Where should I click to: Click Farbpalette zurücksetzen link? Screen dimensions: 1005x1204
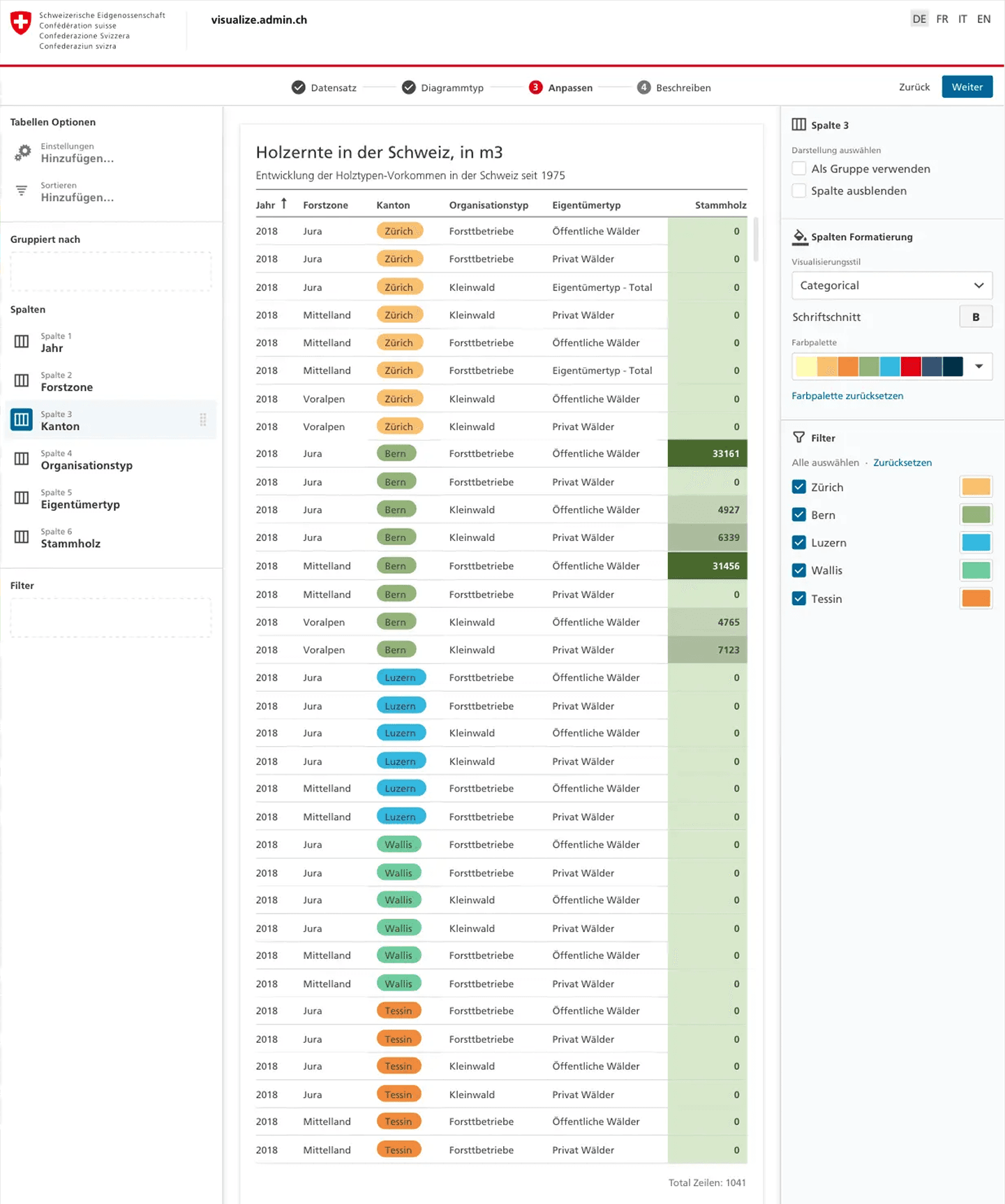[847, 396]
